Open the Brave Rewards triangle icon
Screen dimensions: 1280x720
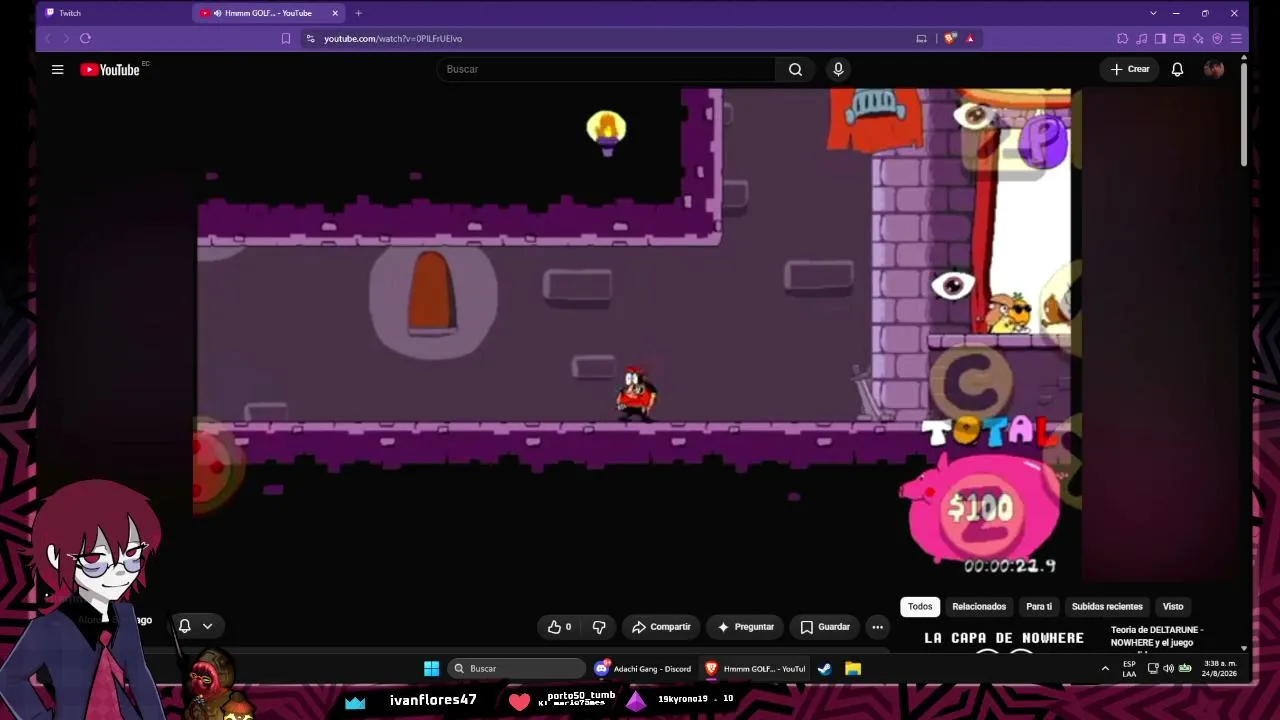pos(970,38)
